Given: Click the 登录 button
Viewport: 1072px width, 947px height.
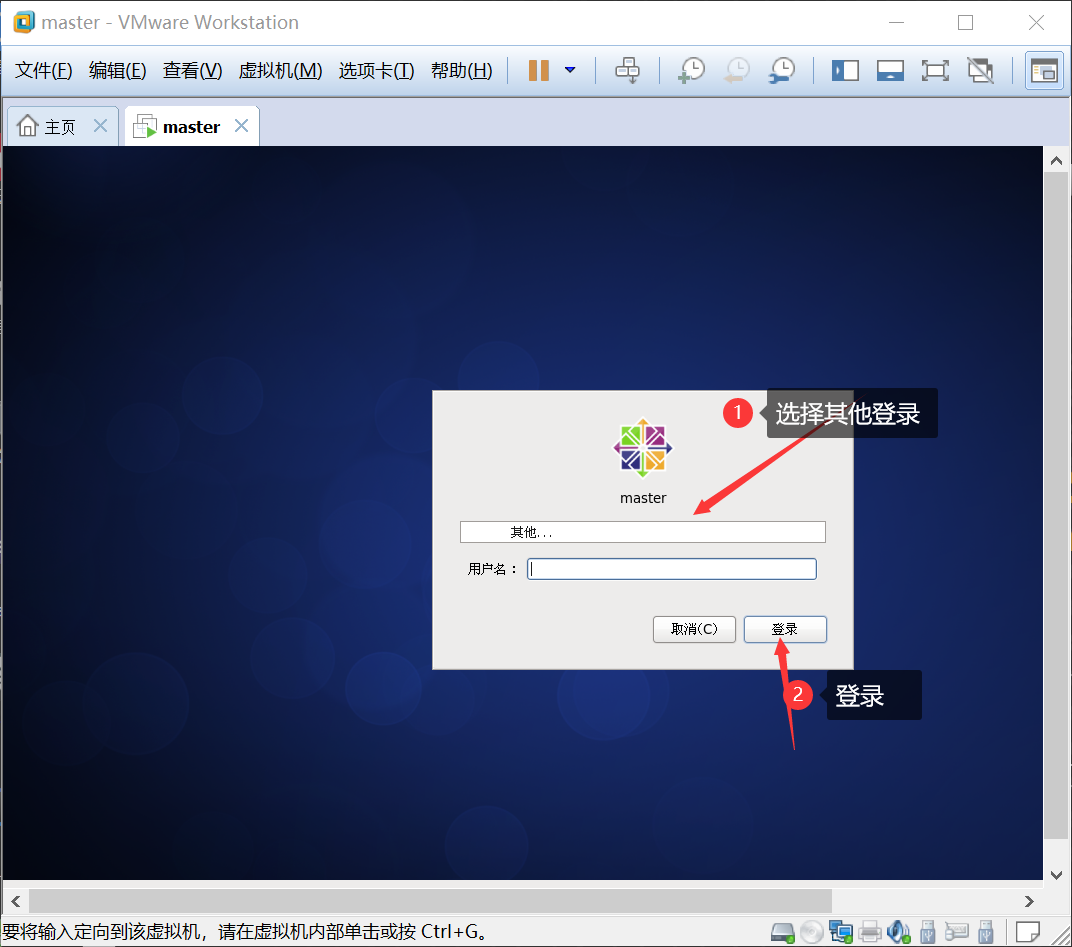Looking at the screenshot, I should click(785, 629).
